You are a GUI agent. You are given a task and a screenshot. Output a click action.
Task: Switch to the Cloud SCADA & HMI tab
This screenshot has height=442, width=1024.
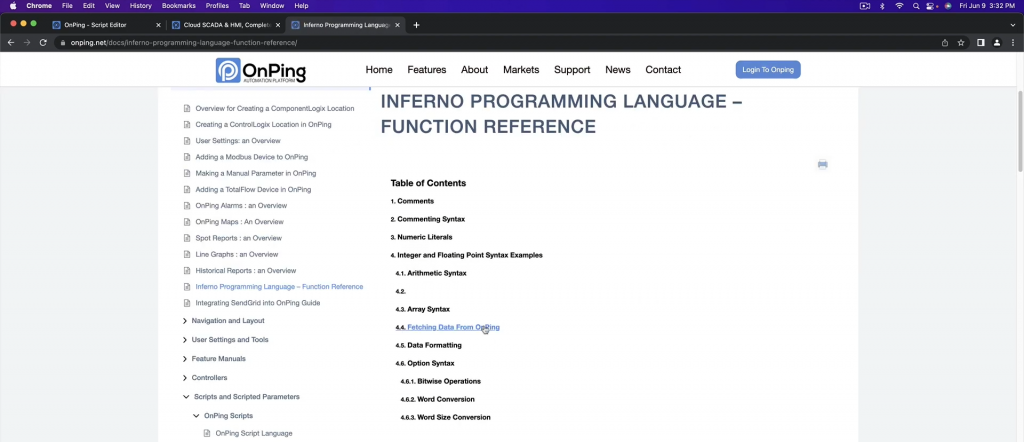point(226,25)
